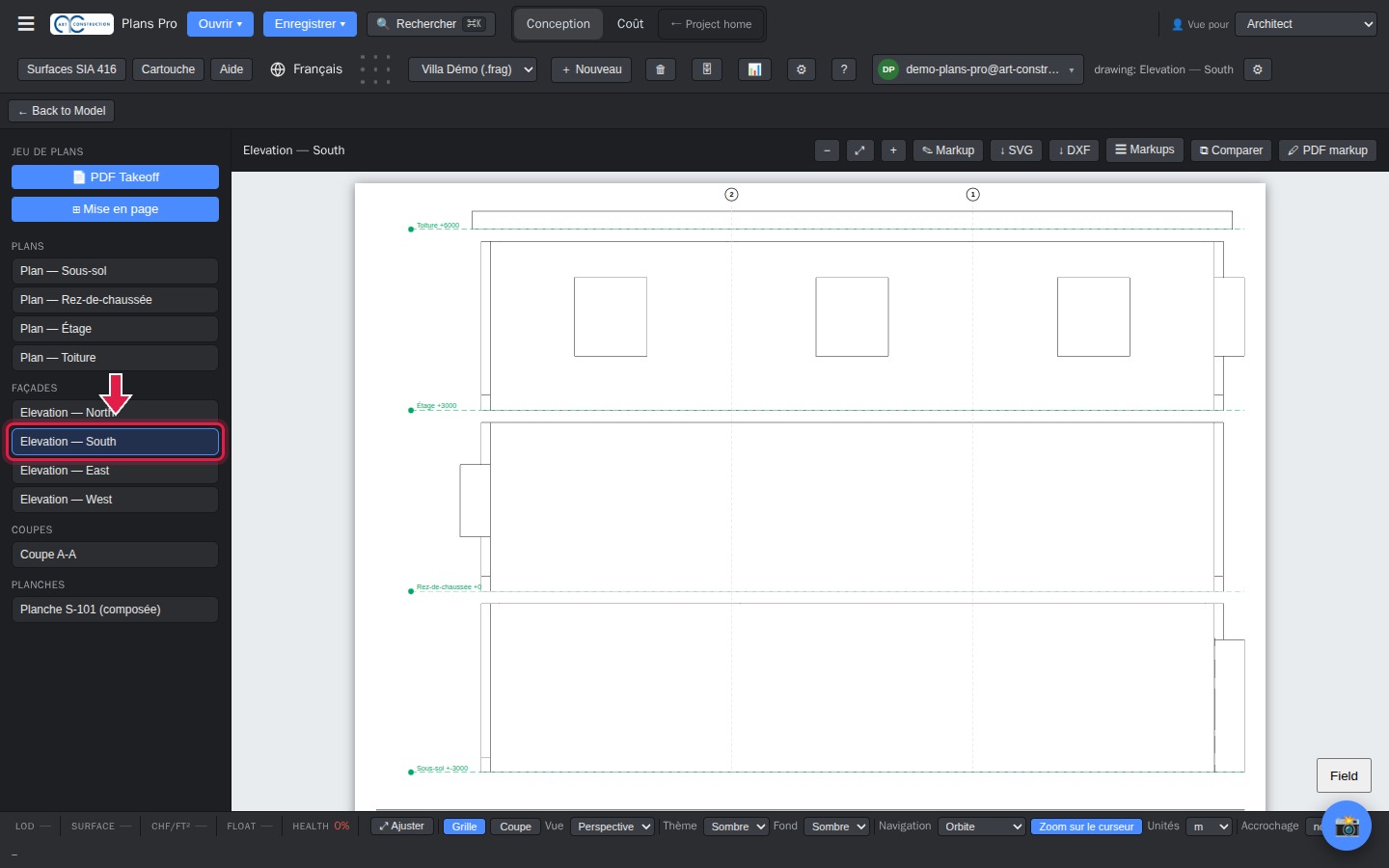
Task: Open the hamburger main menu
Action: (26, 24)
